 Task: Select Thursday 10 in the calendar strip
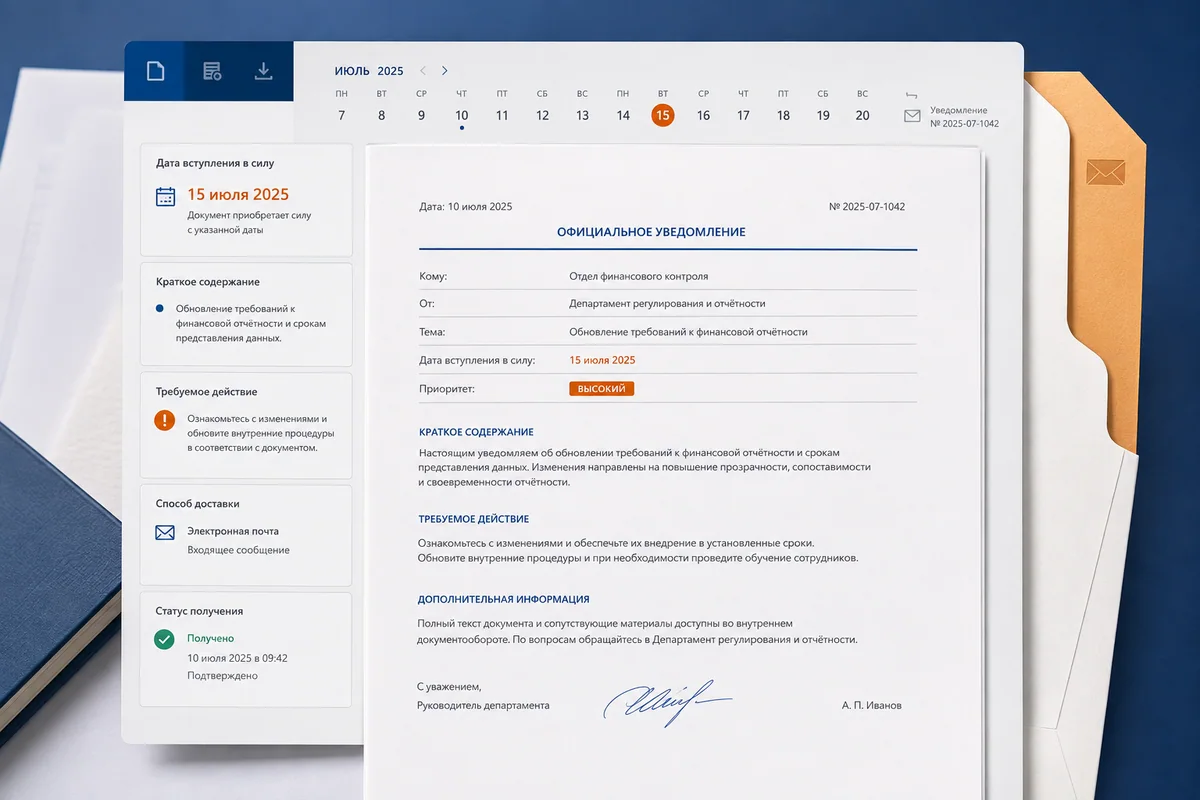461,115
